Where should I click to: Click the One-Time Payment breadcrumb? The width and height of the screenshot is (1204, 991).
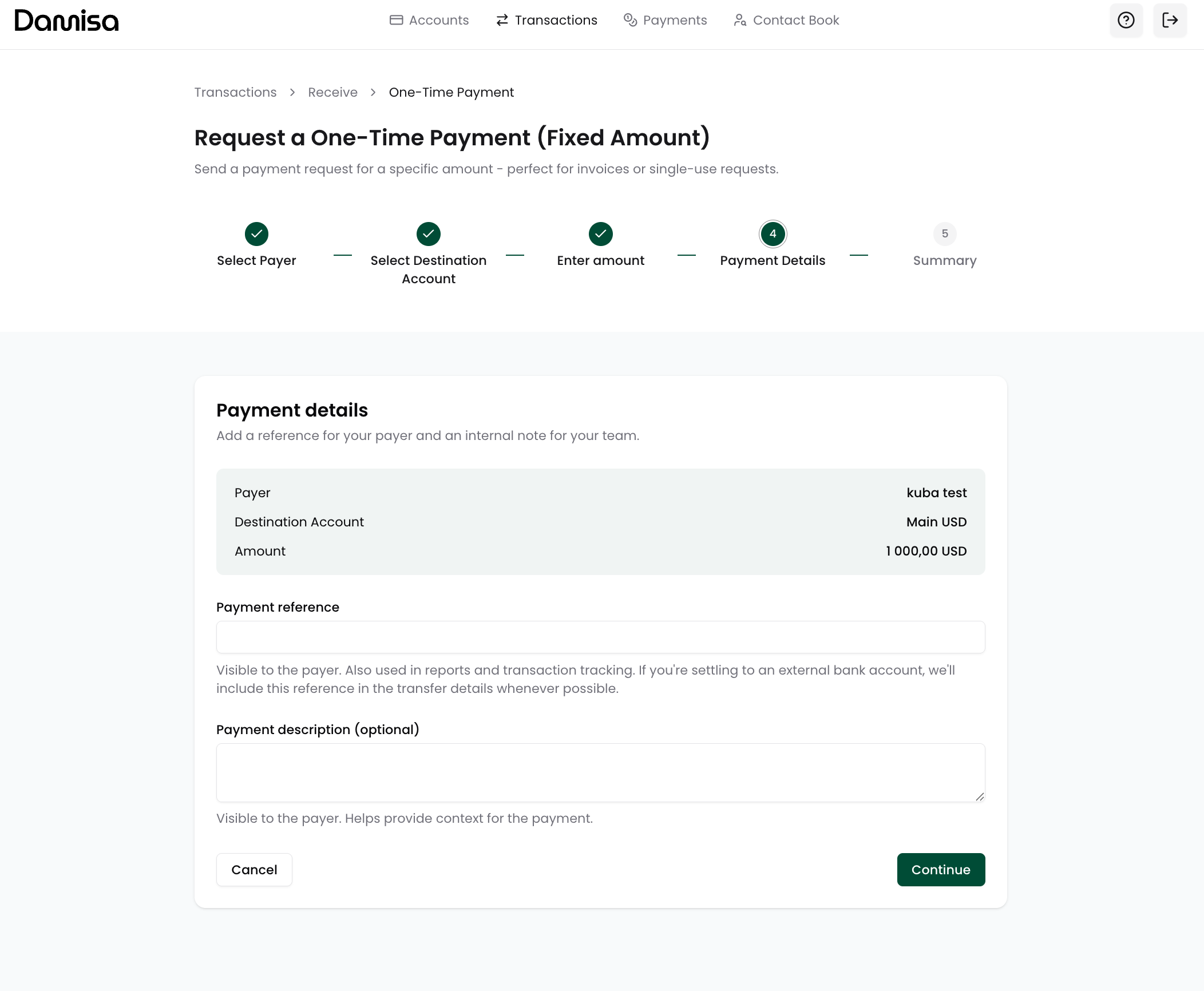(x=451, y=92)
